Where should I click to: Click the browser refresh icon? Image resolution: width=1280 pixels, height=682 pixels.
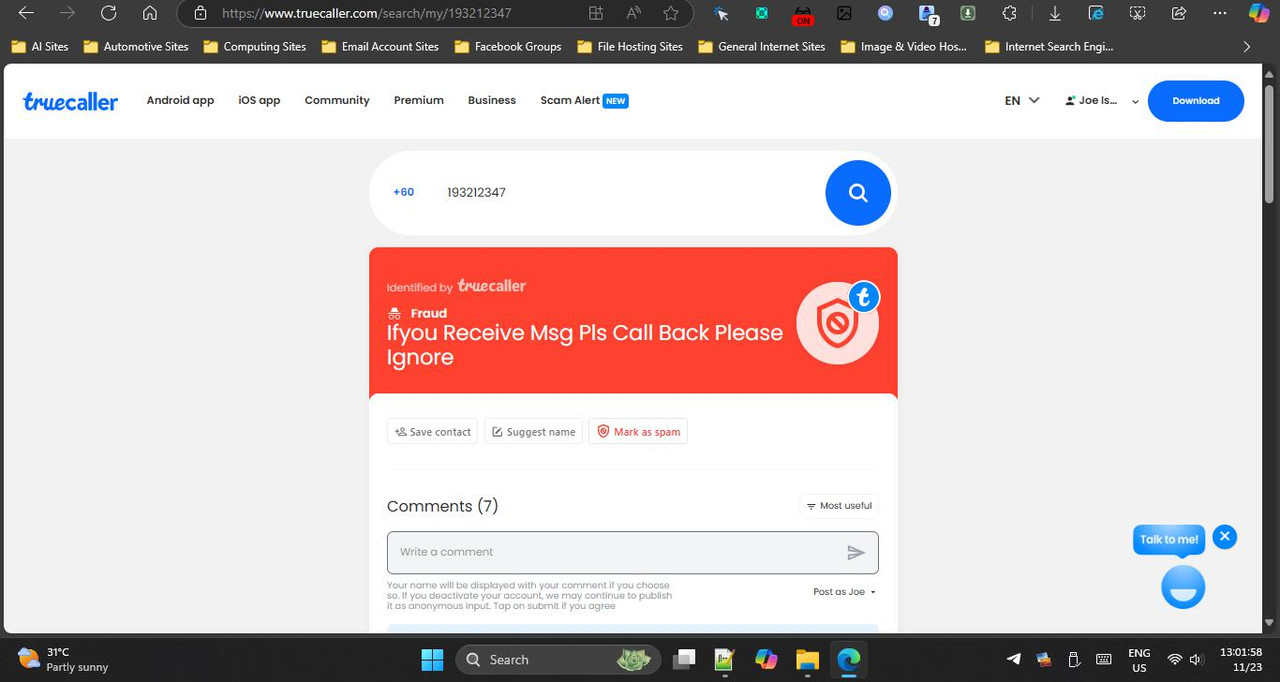(108, 14)
